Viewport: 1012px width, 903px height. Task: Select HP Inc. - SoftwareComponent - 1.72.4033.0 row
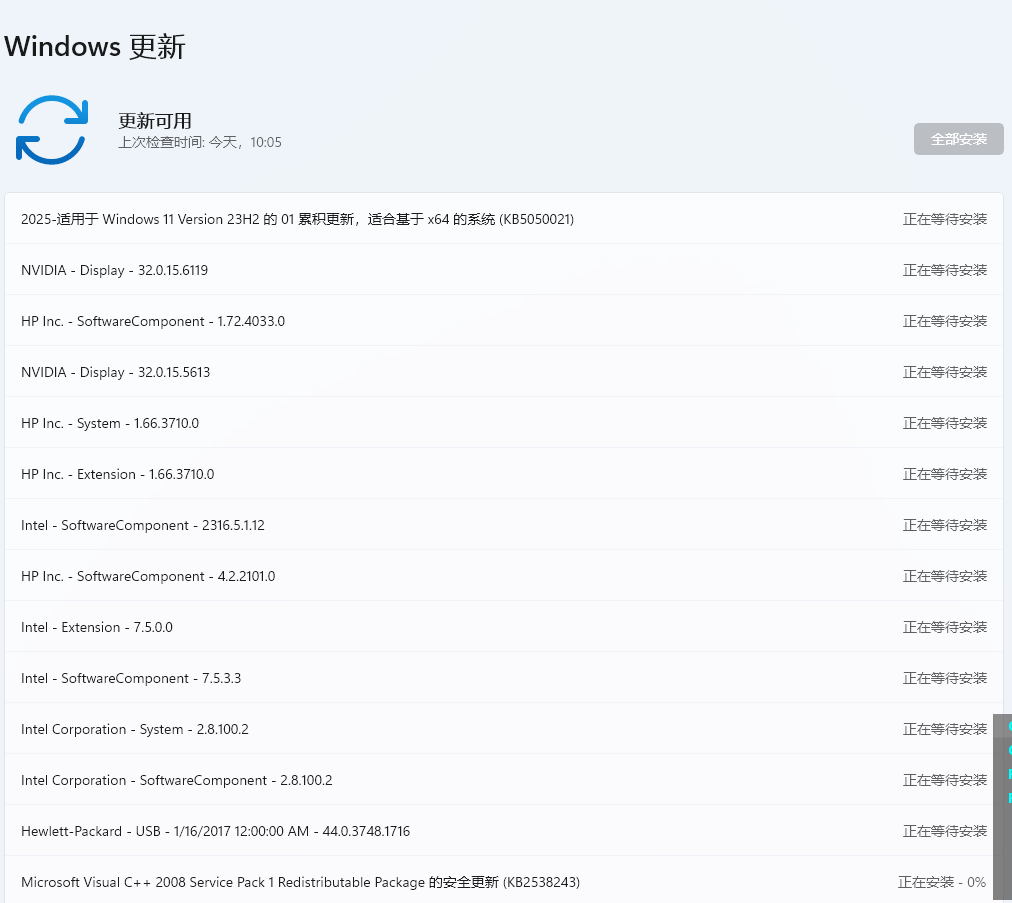click(x=504, y=321)
